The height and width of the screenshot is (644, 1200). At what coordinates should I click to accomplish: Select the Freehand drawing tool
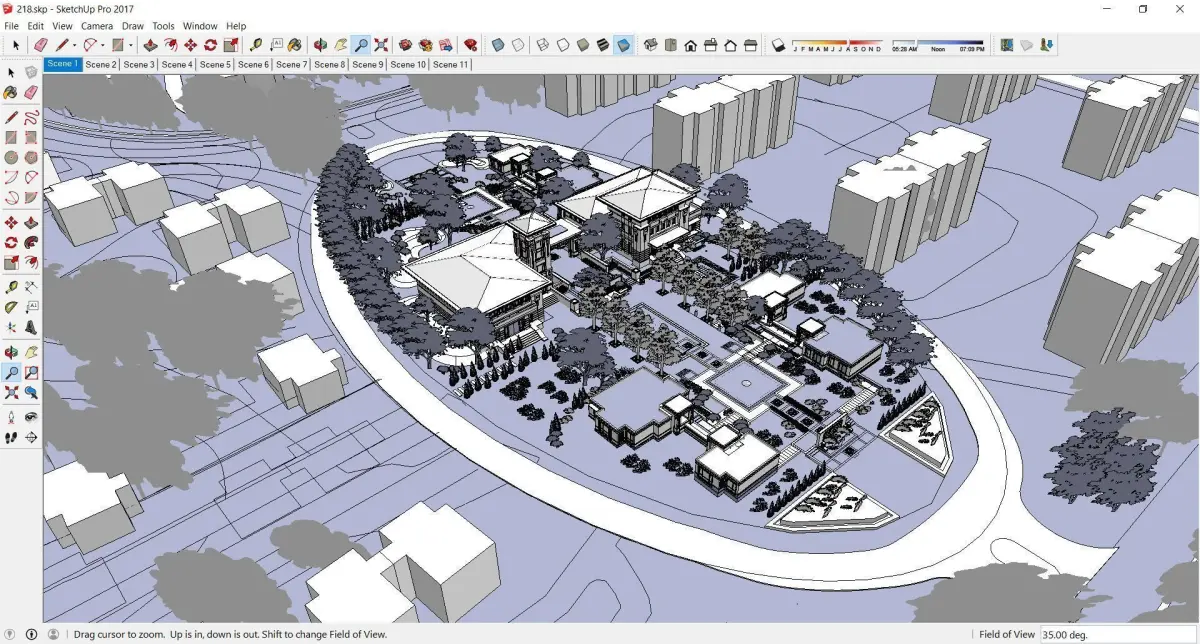click(31, 117)
